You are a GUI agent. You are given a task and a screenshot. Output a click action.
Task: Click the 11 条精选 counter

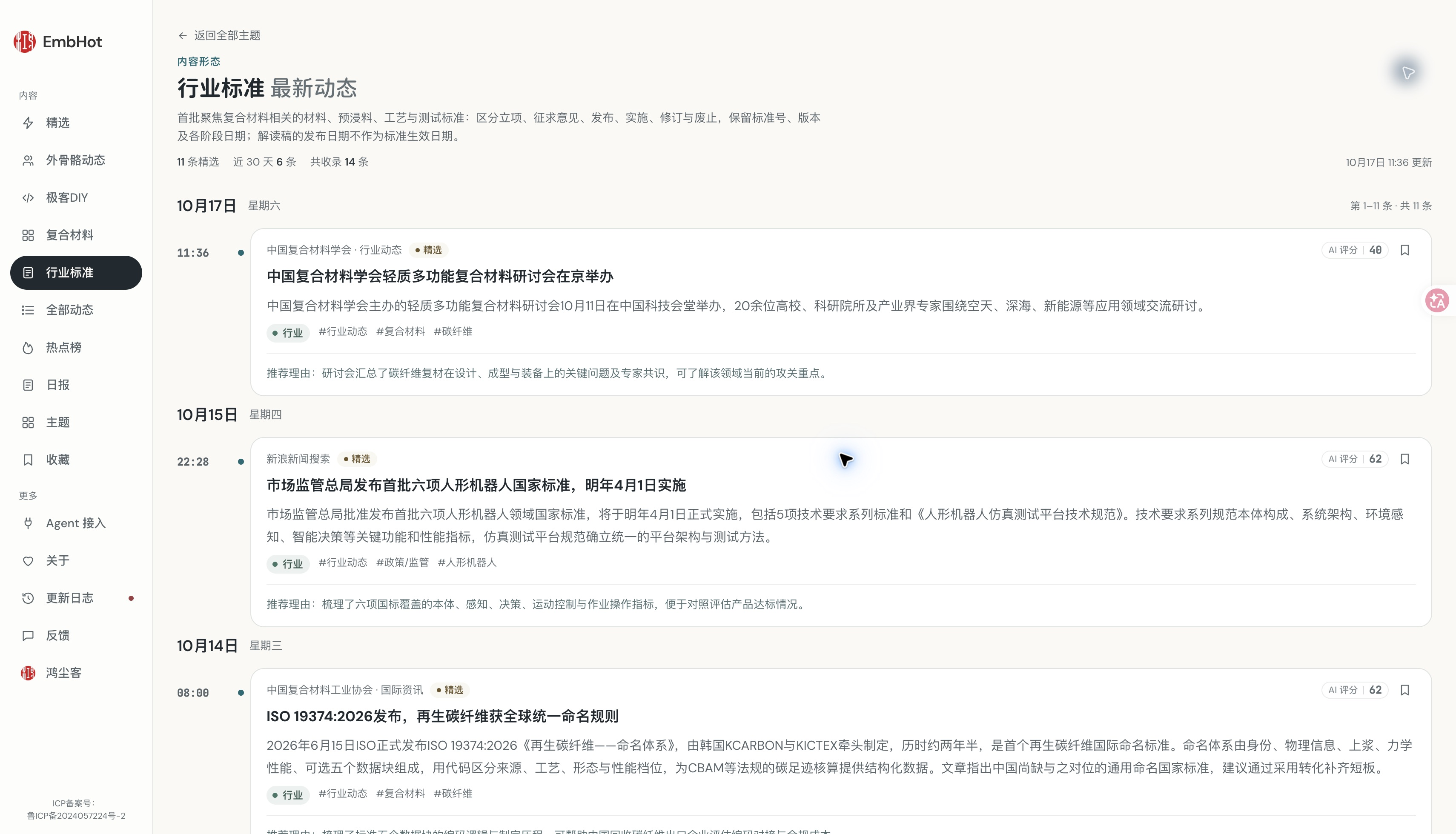tap(198, 162)
